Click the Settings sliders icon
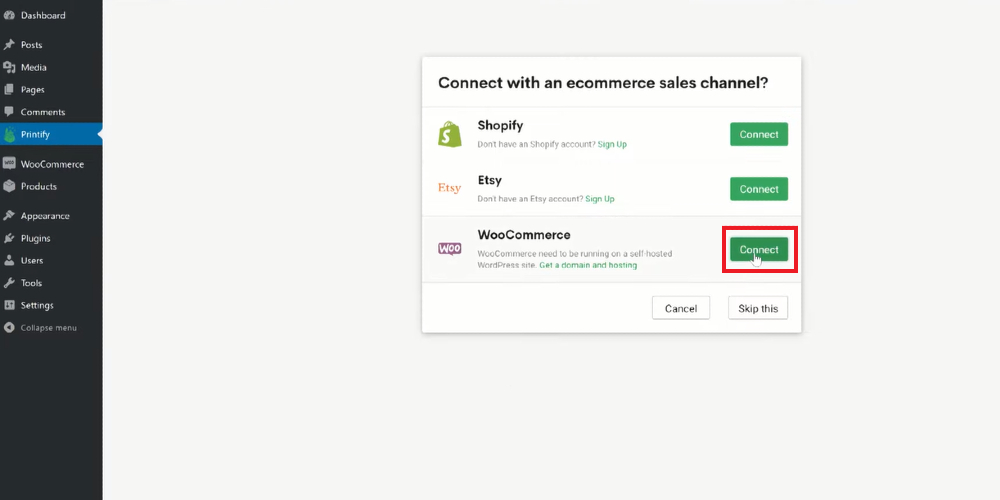The width and height of the screenshot is (1000, 500). click(x=9, y=305)
